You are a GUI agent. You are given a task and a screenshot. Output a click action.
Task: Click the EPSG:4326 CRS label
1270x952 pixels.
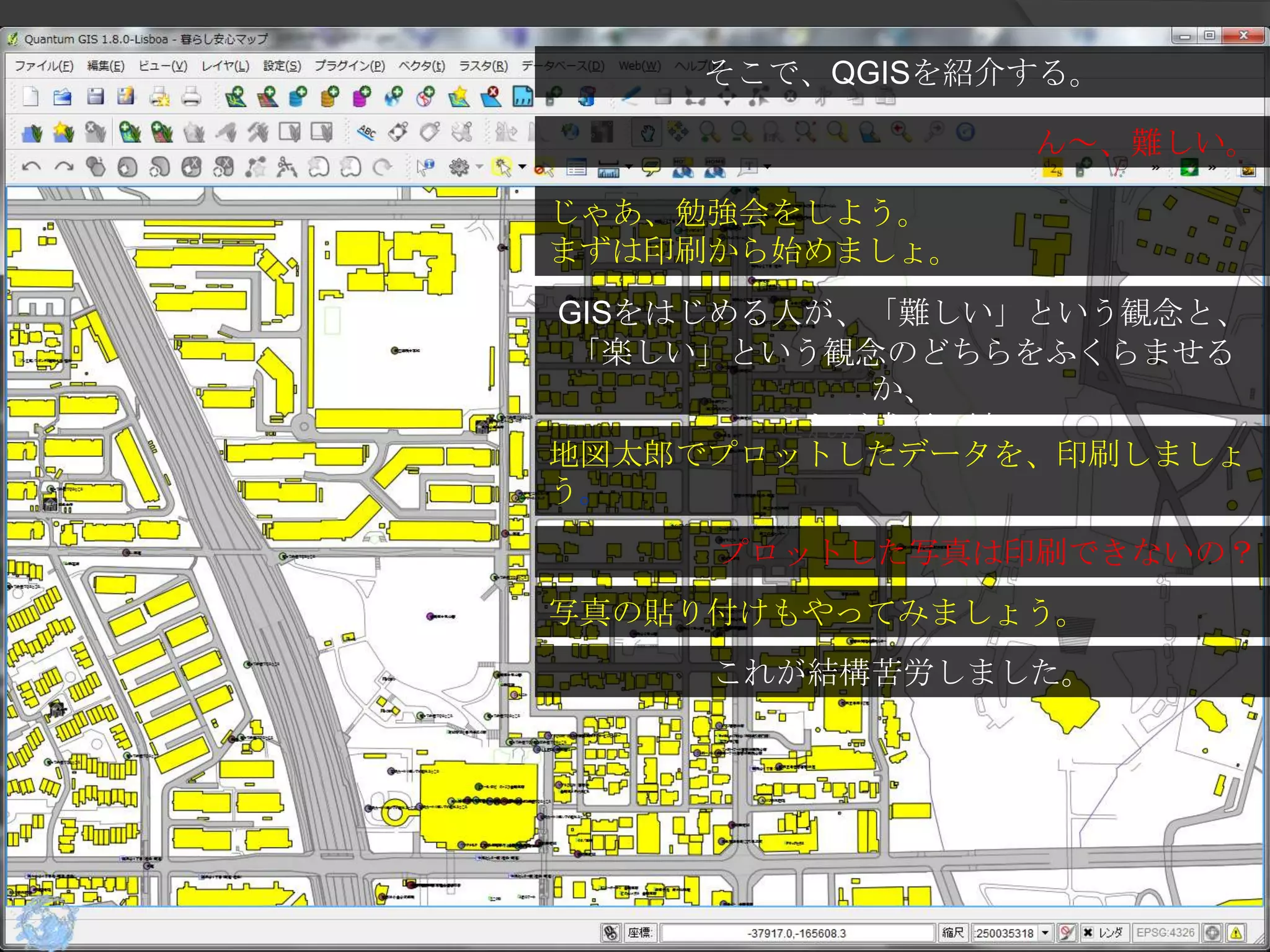pos(1165,932)
